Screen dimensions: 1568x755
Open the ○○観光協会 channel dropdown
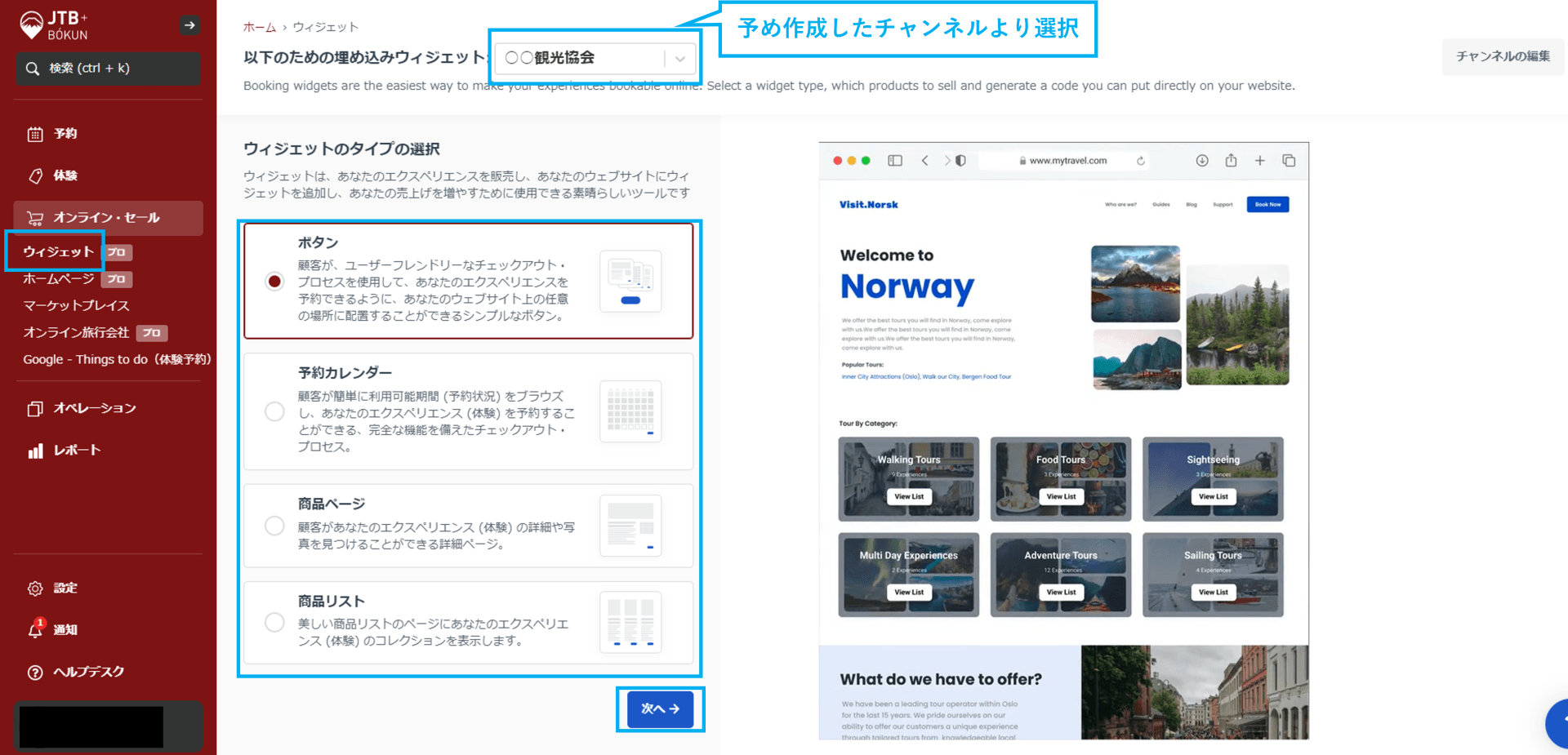point(595,58)
